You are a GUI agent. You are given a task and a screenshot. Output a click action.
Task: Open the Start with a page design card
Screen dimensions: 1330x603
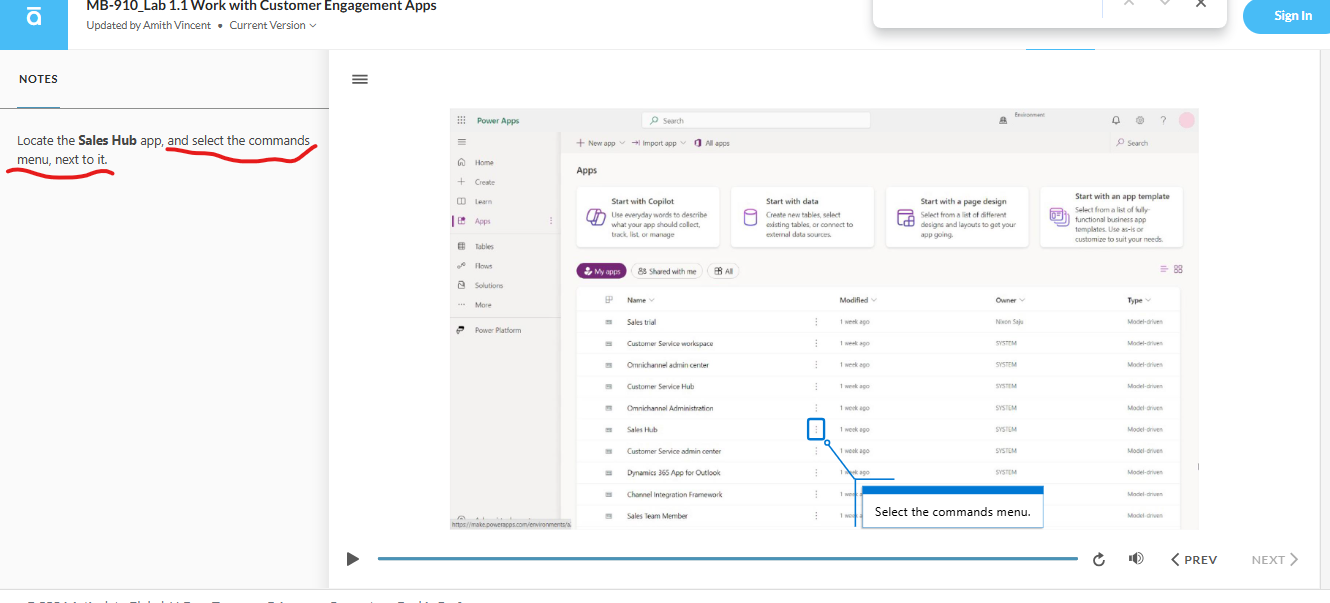tap(957, 217)
